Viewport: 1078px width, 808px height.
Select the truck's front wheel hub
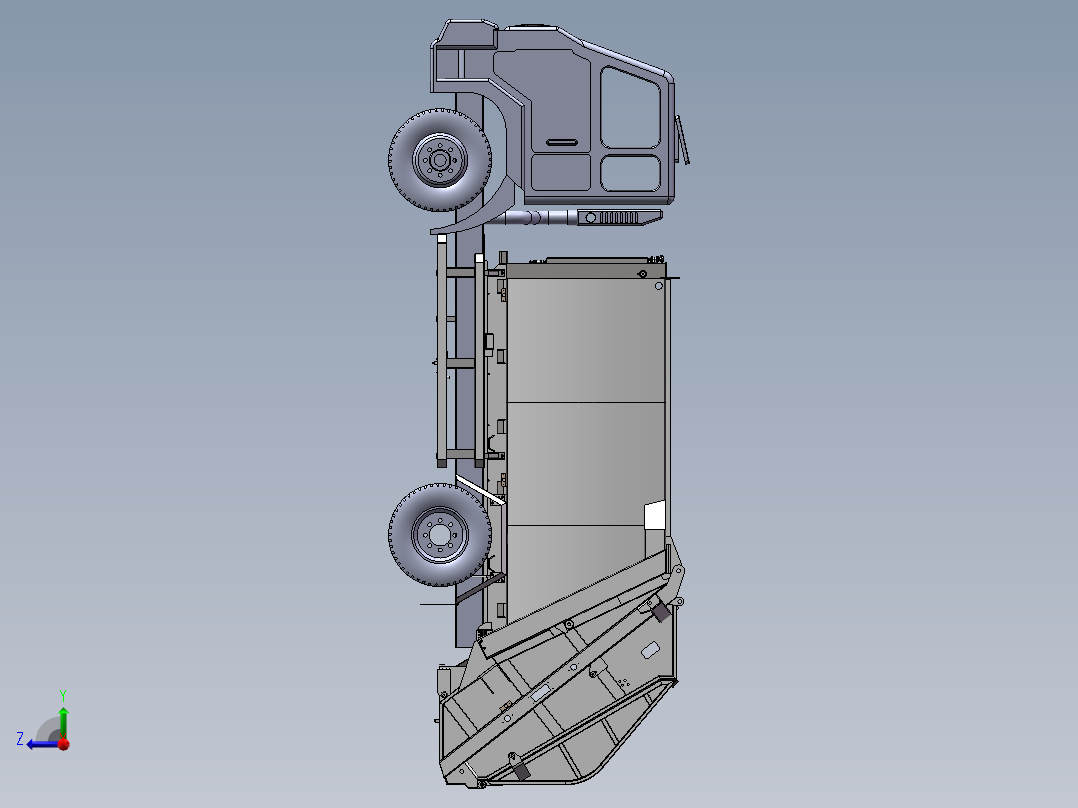(x=439, y=160)
